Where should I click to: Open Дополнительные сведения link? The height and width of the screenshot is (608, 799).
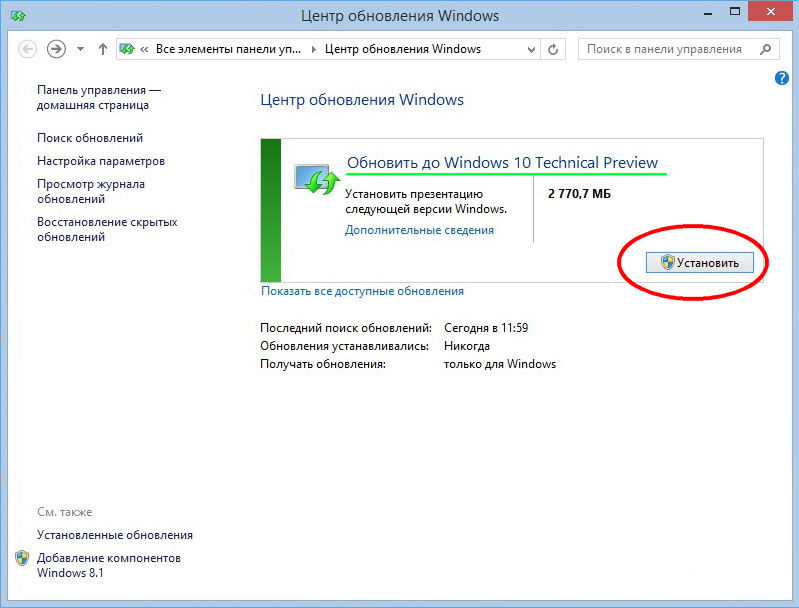coord(419,230)
